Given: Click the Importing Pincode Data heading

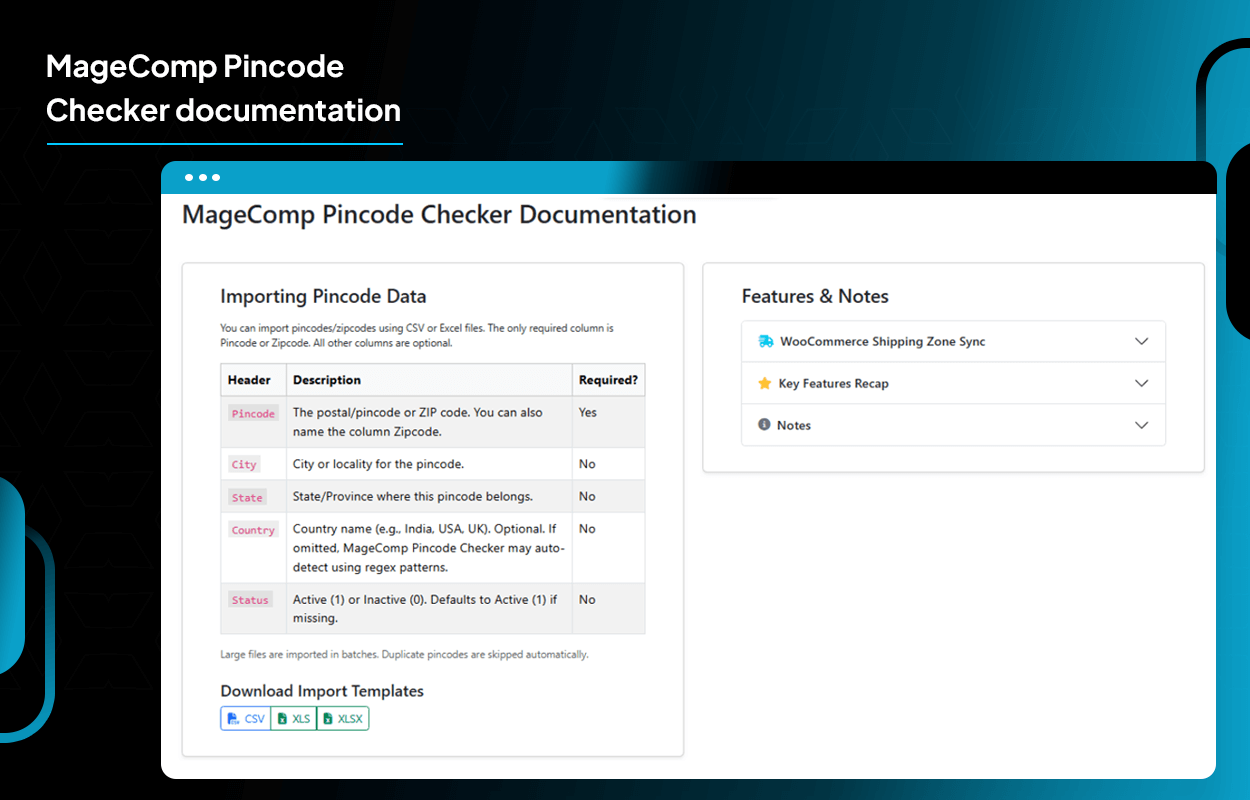Looking at the screenshot, I should click(x=323, y=296).
